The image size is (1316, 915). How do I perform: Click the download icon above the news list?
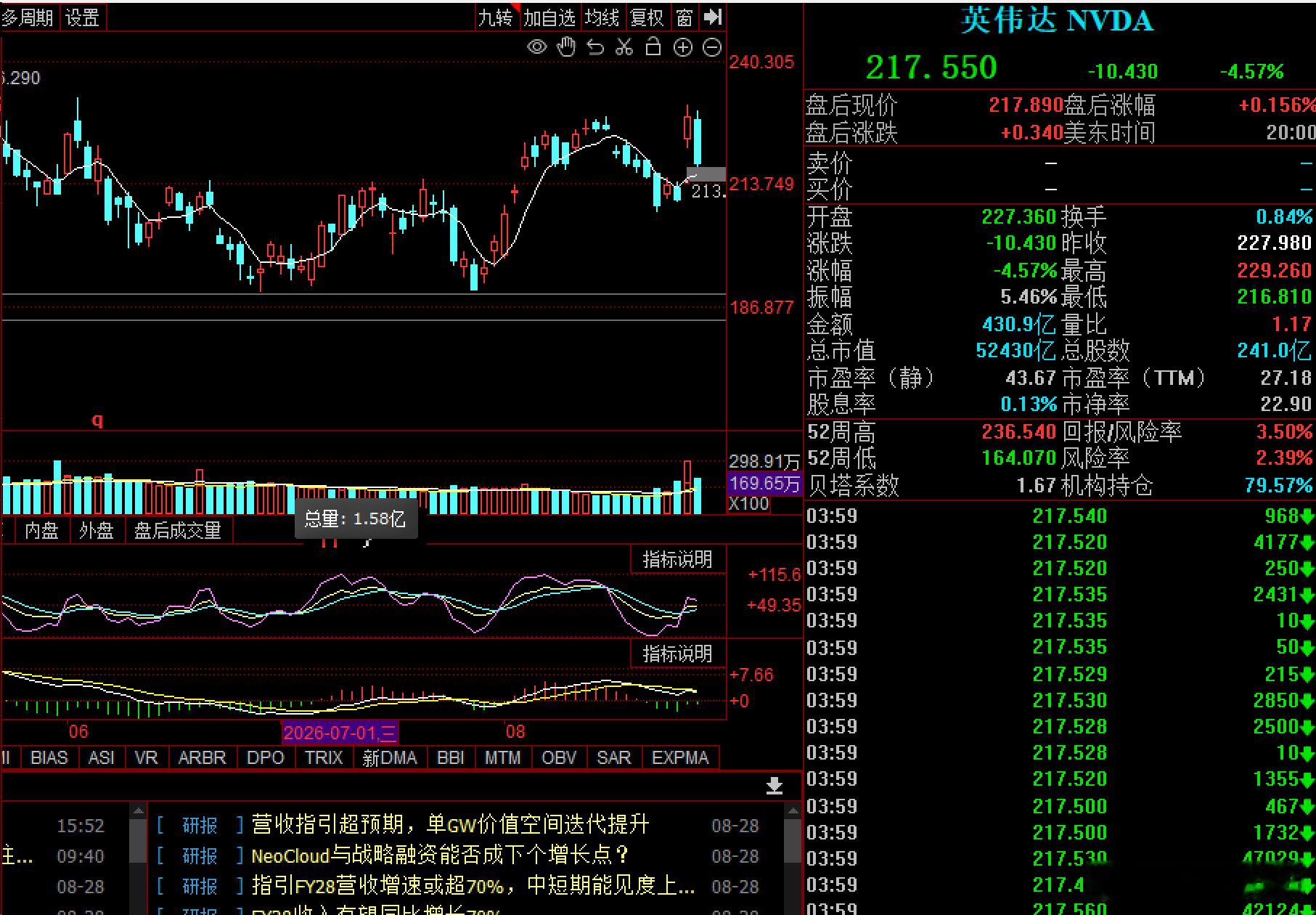pyautogui.click(x=775, y=786)
